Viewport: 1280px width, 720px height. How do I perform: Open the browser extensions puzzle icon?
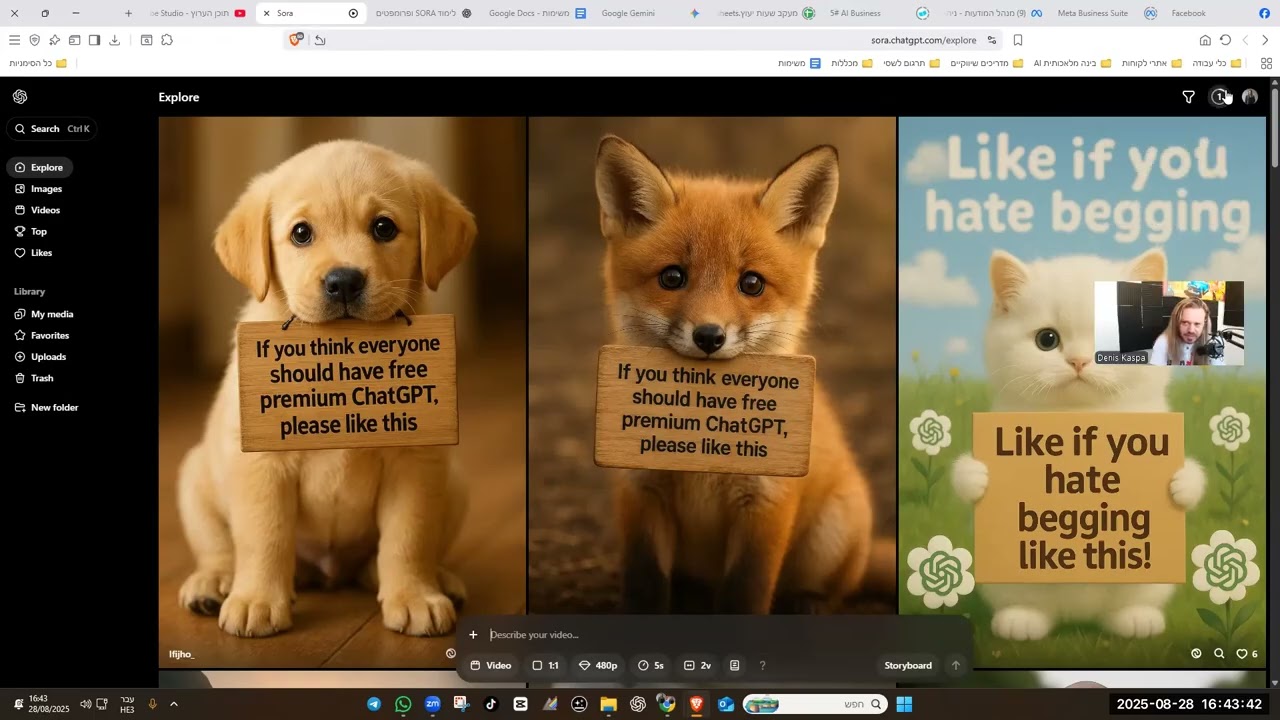pos(167,40)
